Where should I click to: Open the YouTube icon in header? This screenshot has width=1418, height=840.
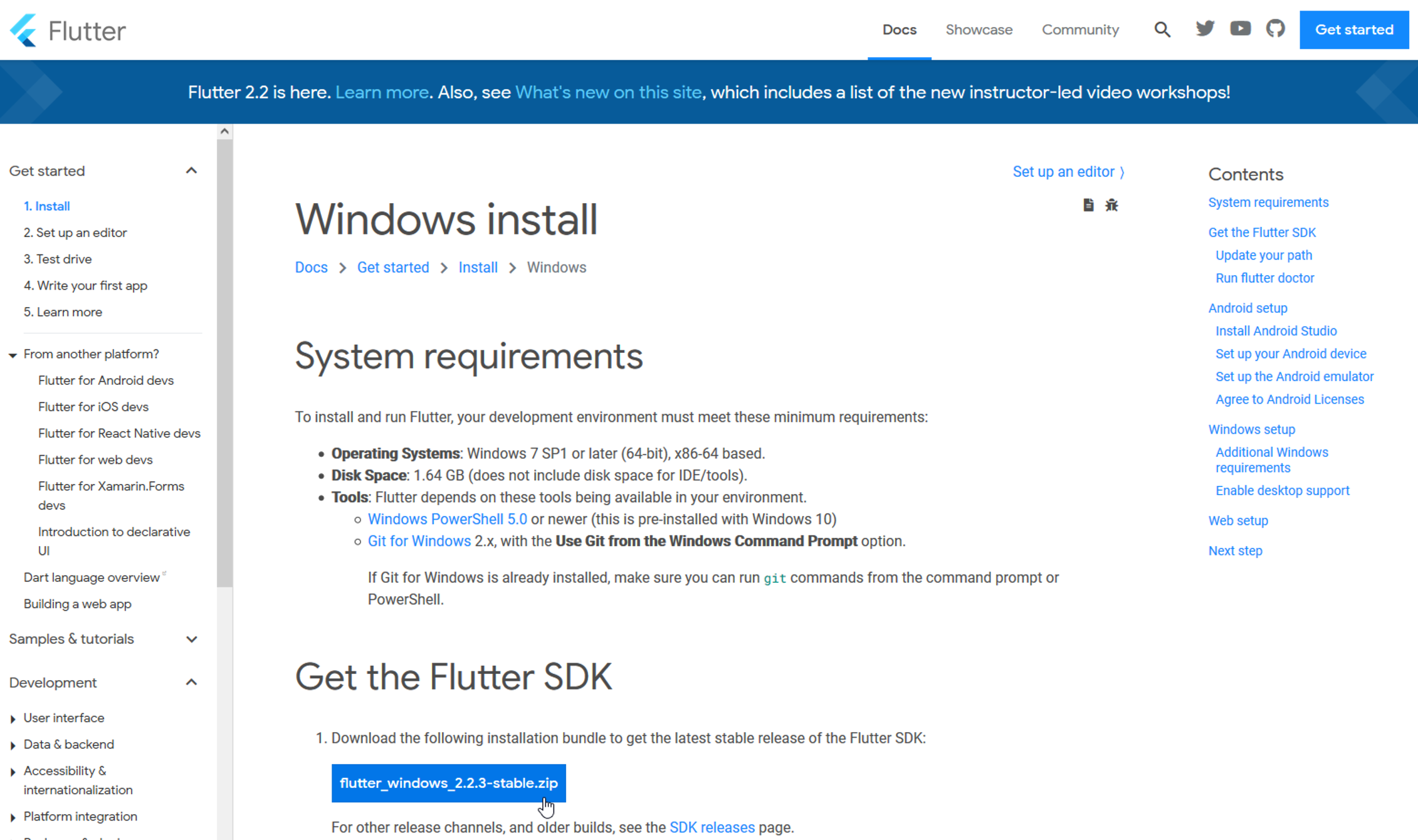tap(1240, 29)
